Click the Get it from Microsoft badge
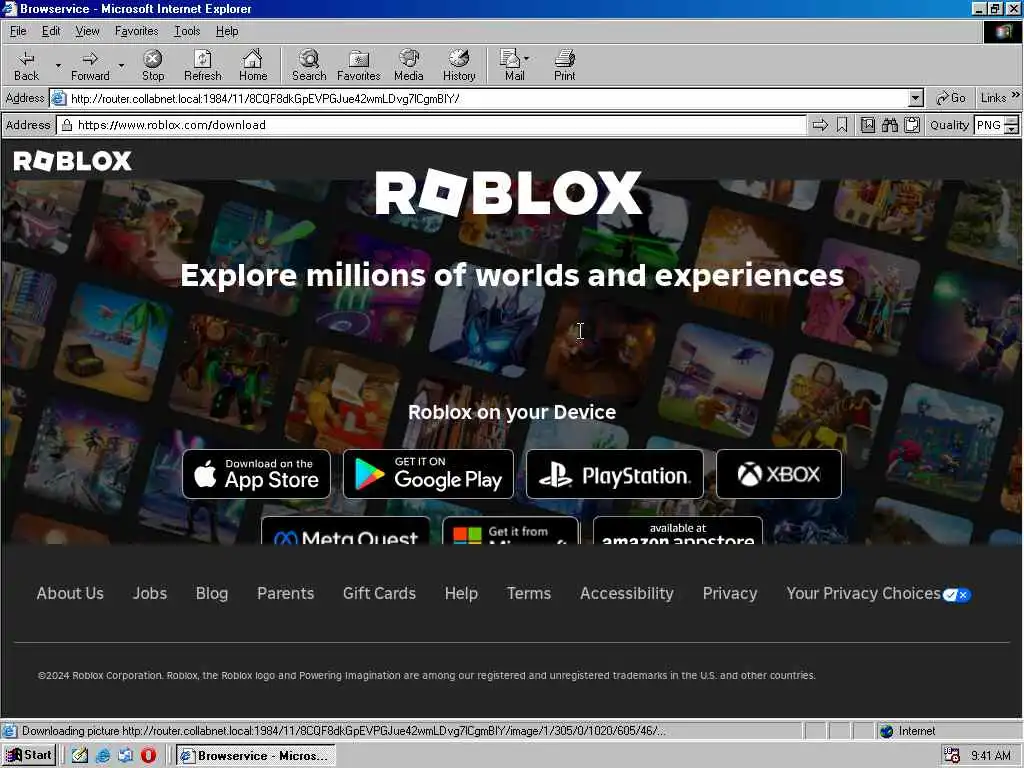Screen dimensions: 1024x768 coord(511,530)
